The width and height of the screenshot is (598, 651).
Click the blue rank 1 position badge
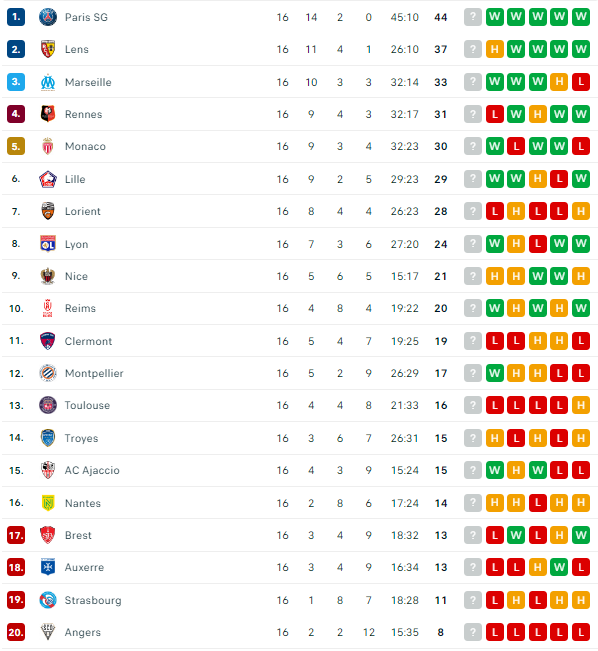pos(16,17)
